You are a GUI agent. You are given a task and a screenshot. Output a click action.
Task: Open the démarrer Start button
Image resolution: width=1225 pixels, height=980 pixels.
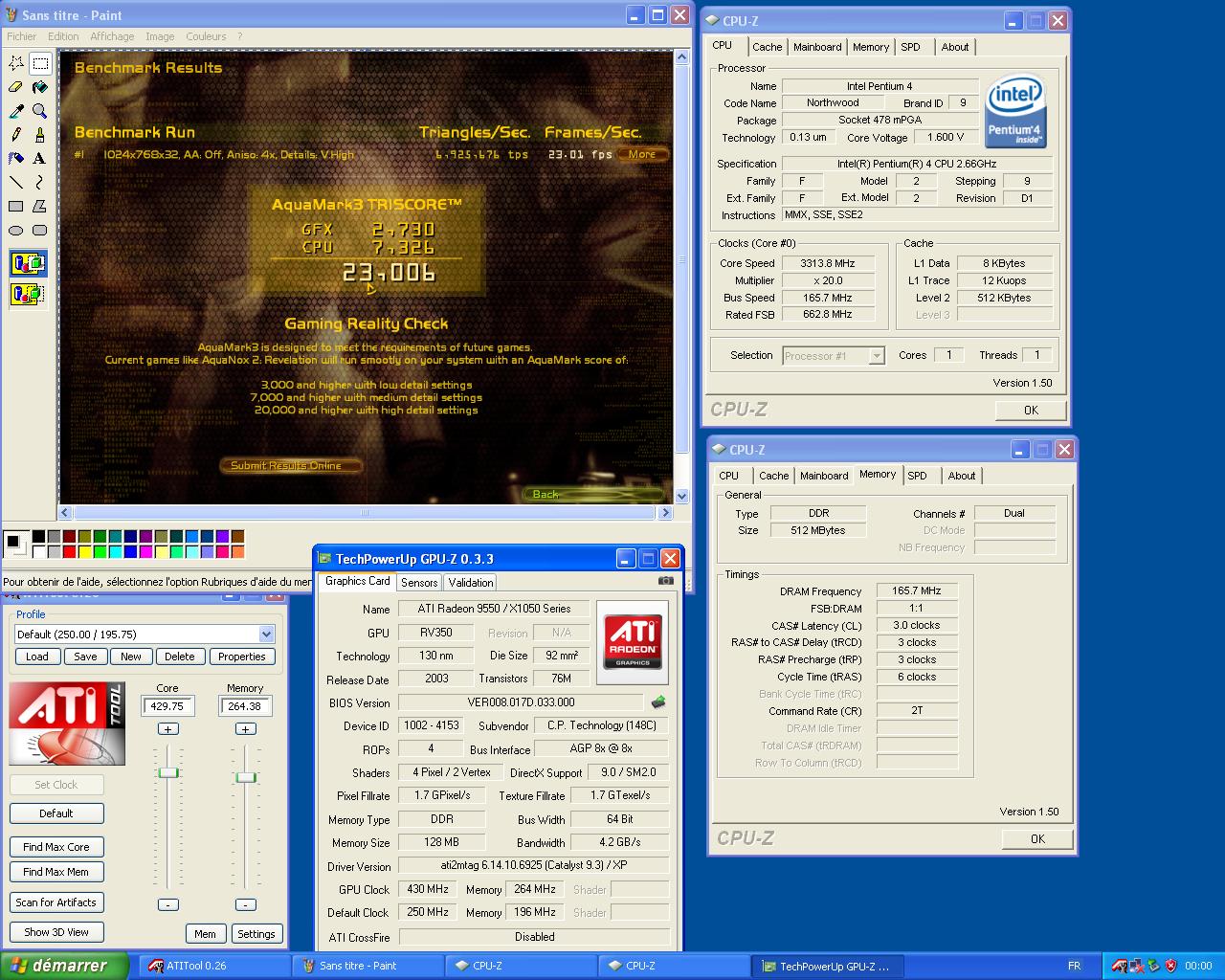[64, 966]
